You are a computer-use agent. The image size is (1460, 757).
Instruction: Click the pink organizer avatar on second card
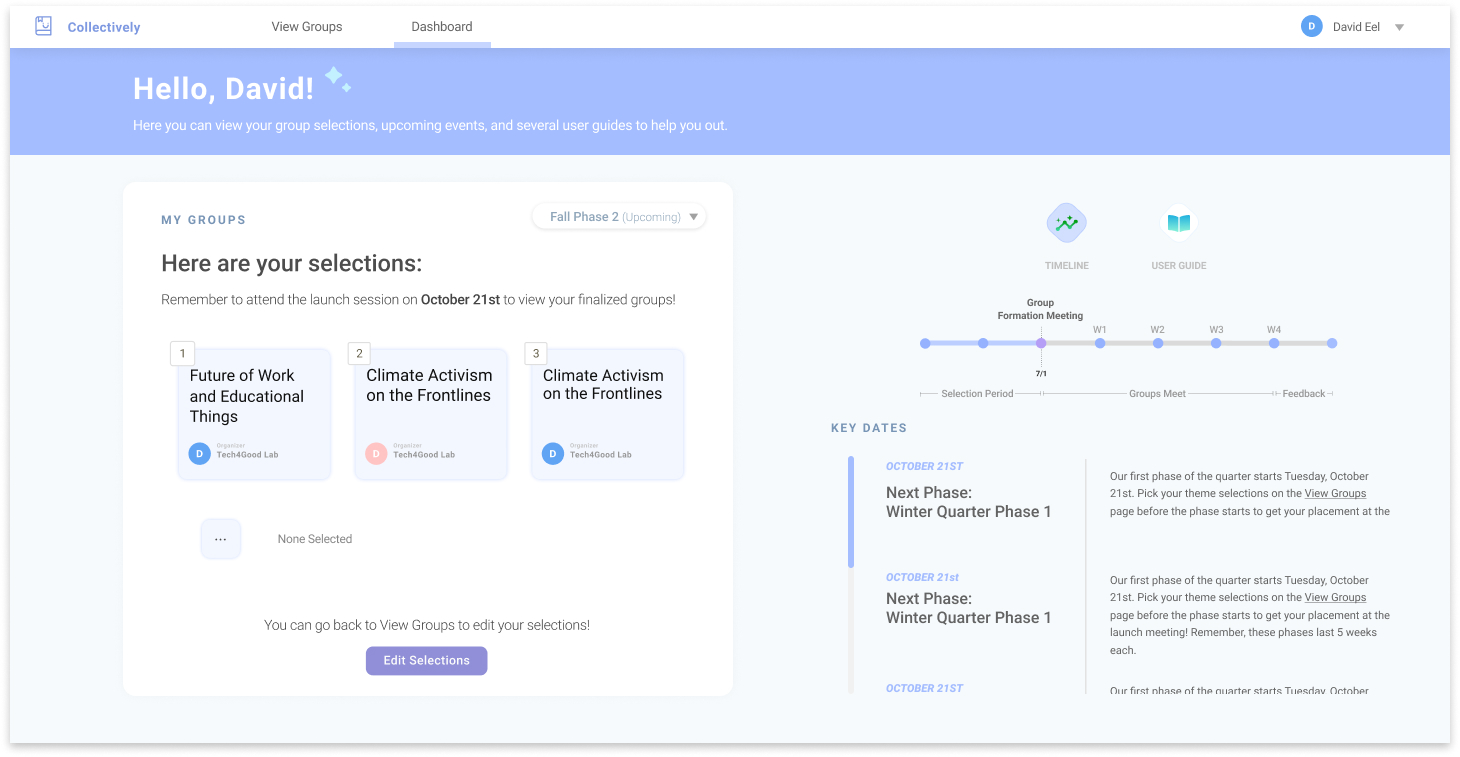376,454
